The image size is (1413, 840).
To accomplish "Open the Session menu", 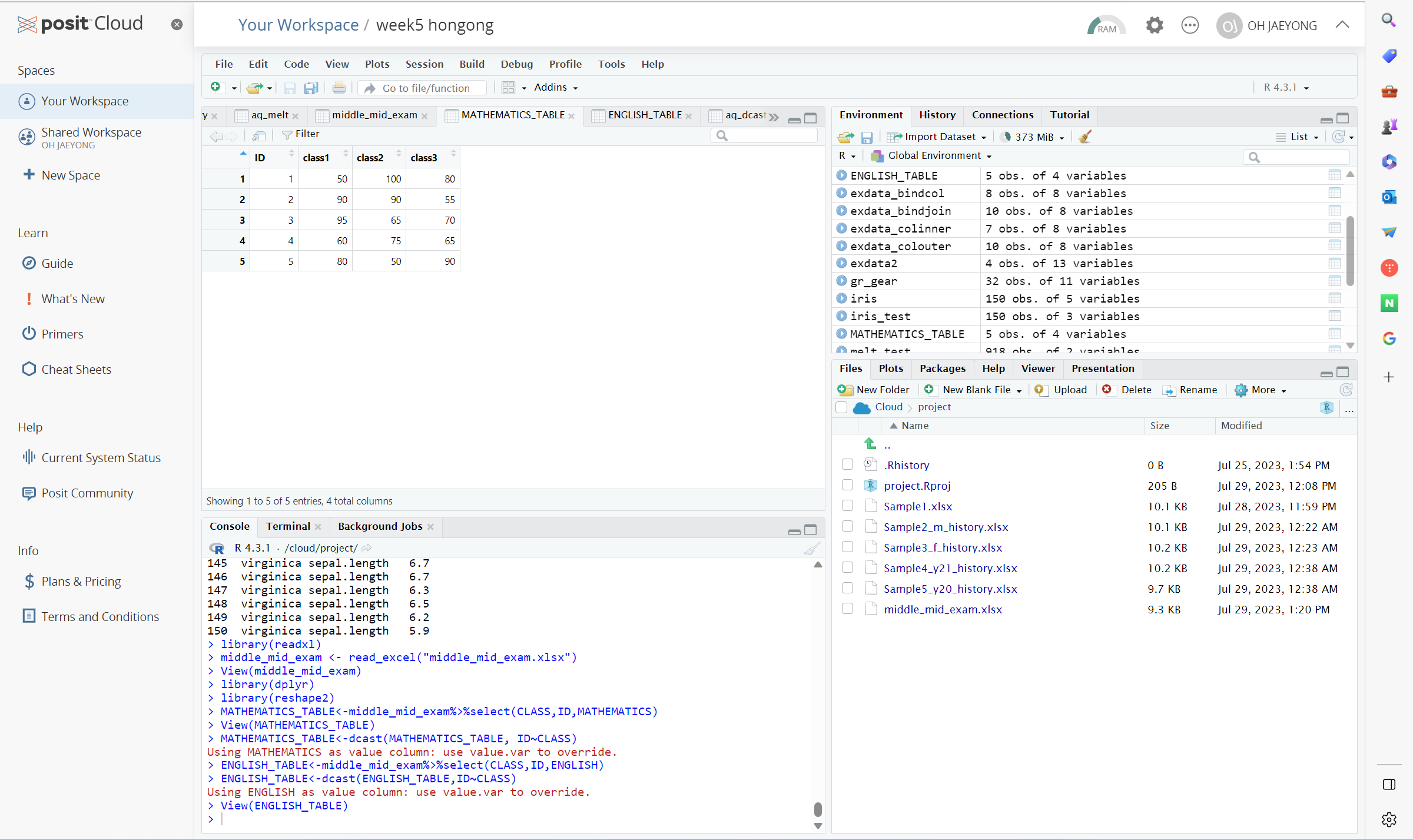I will point(424,64).
